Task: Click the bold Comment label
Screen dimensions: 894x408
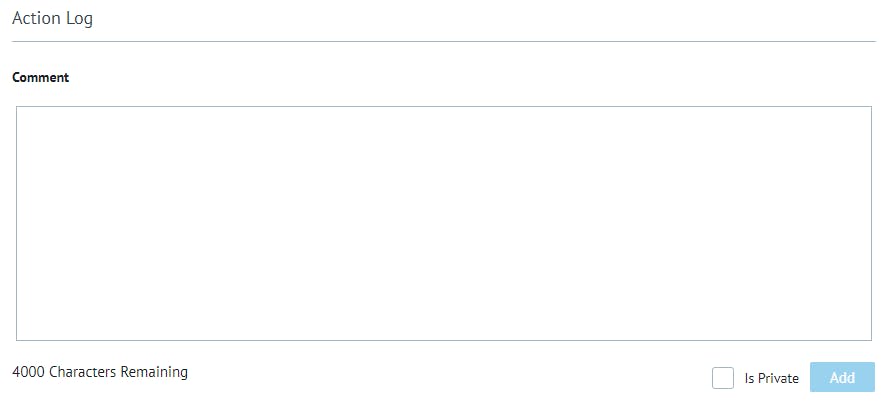Action: pyautogui.click(x=41, y=78)
